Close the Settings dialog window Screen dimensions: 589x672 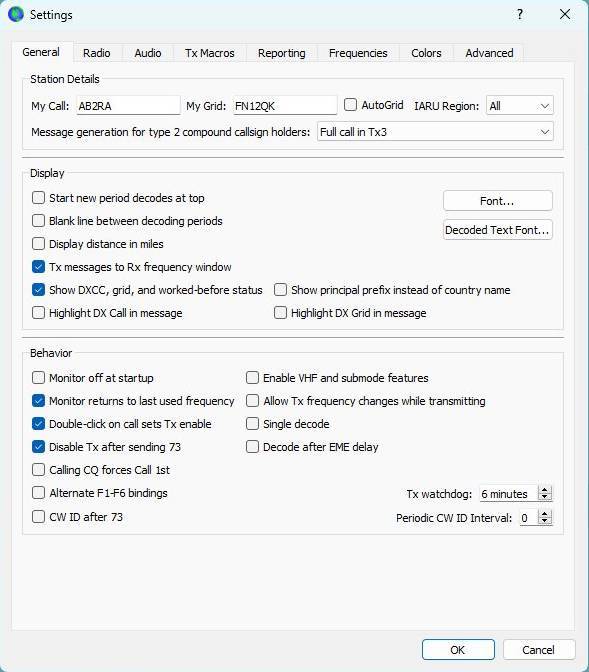click(x=565, y=15)
